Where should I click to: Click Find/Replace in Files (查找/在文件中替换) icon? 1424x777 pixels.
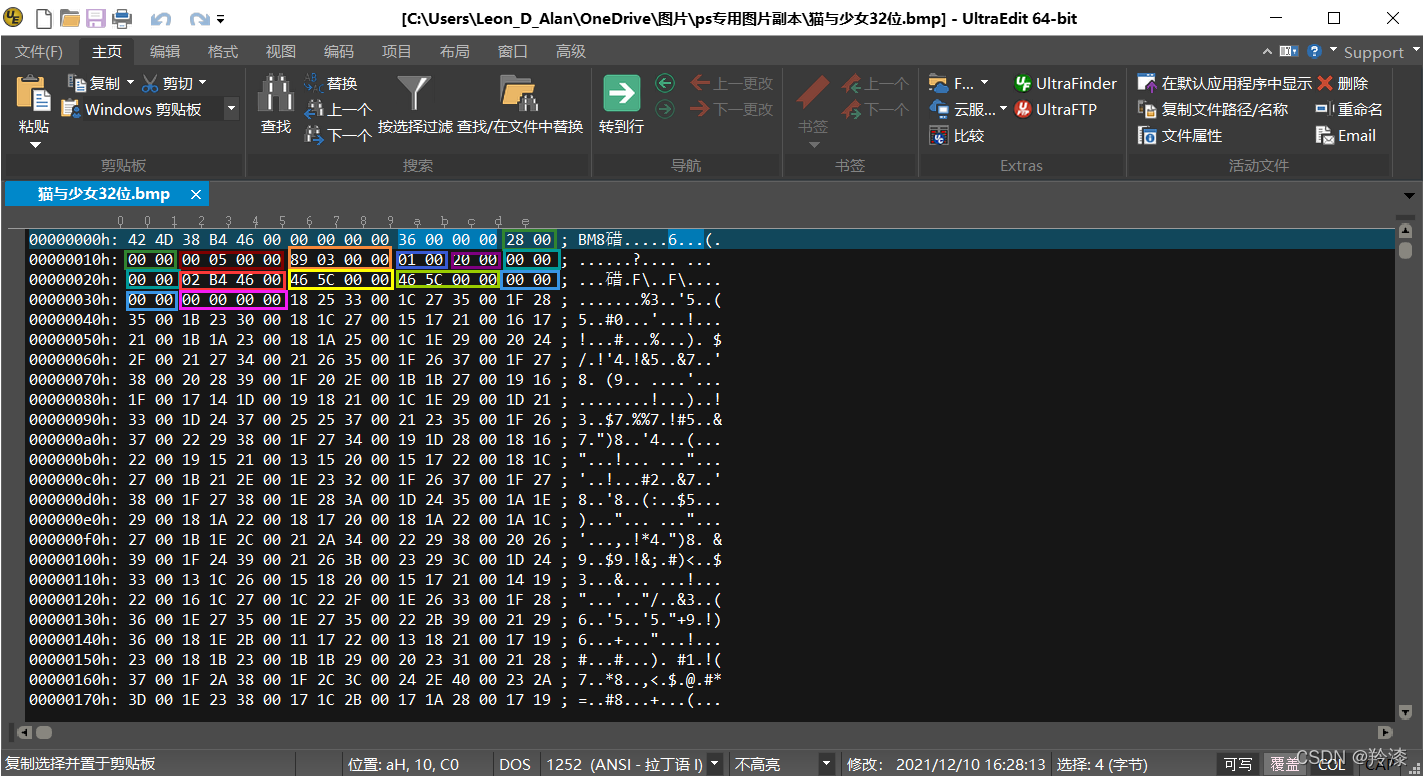(x=519, y=93)
